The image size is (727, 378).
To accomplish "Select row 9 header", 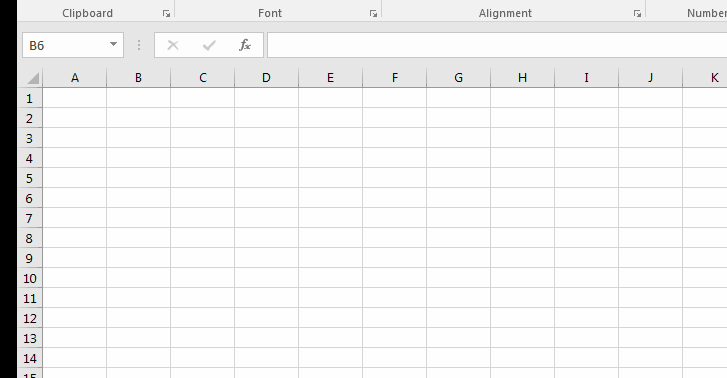I will (x=30, y=258).
